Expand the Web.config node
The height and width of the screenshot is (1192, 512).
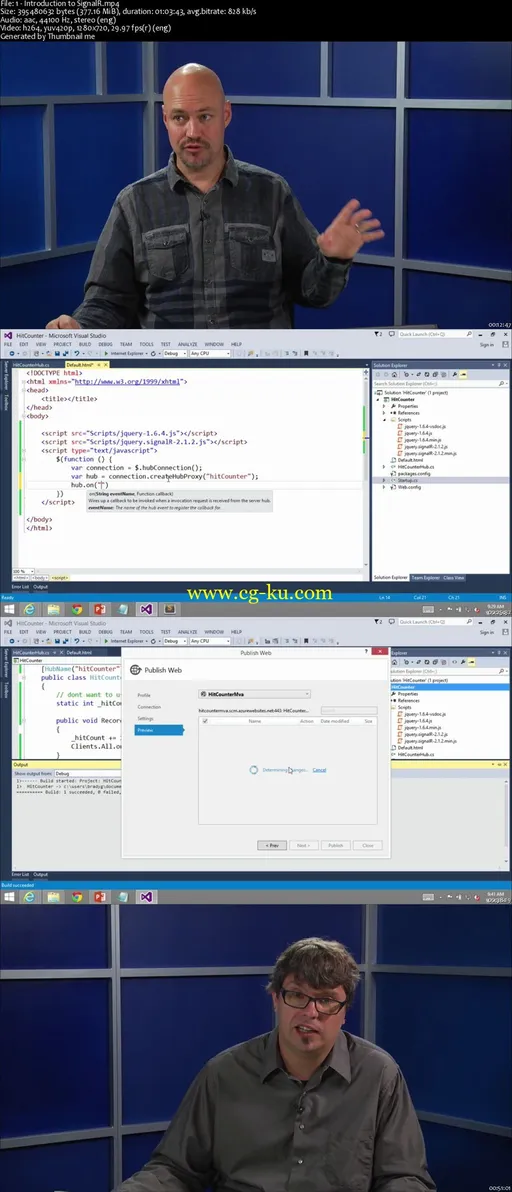point(384,487)
